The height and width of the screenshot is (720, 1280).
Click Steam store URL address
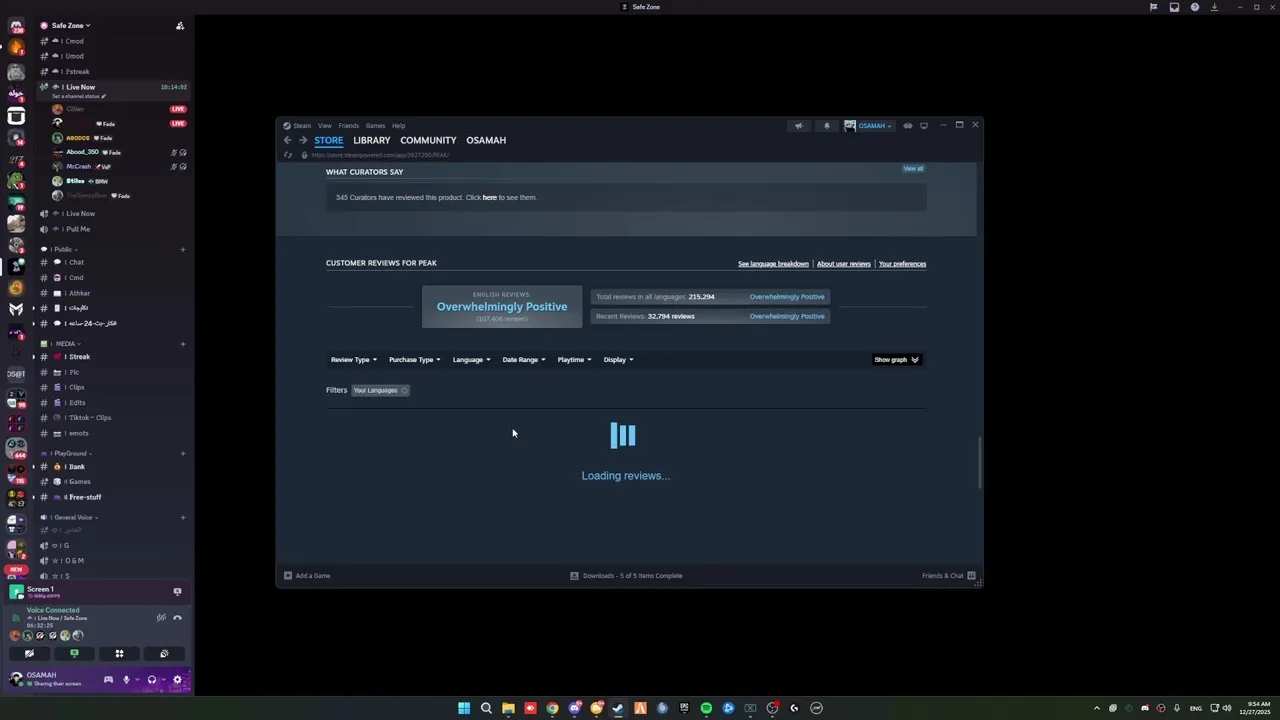tap(380, 155)
